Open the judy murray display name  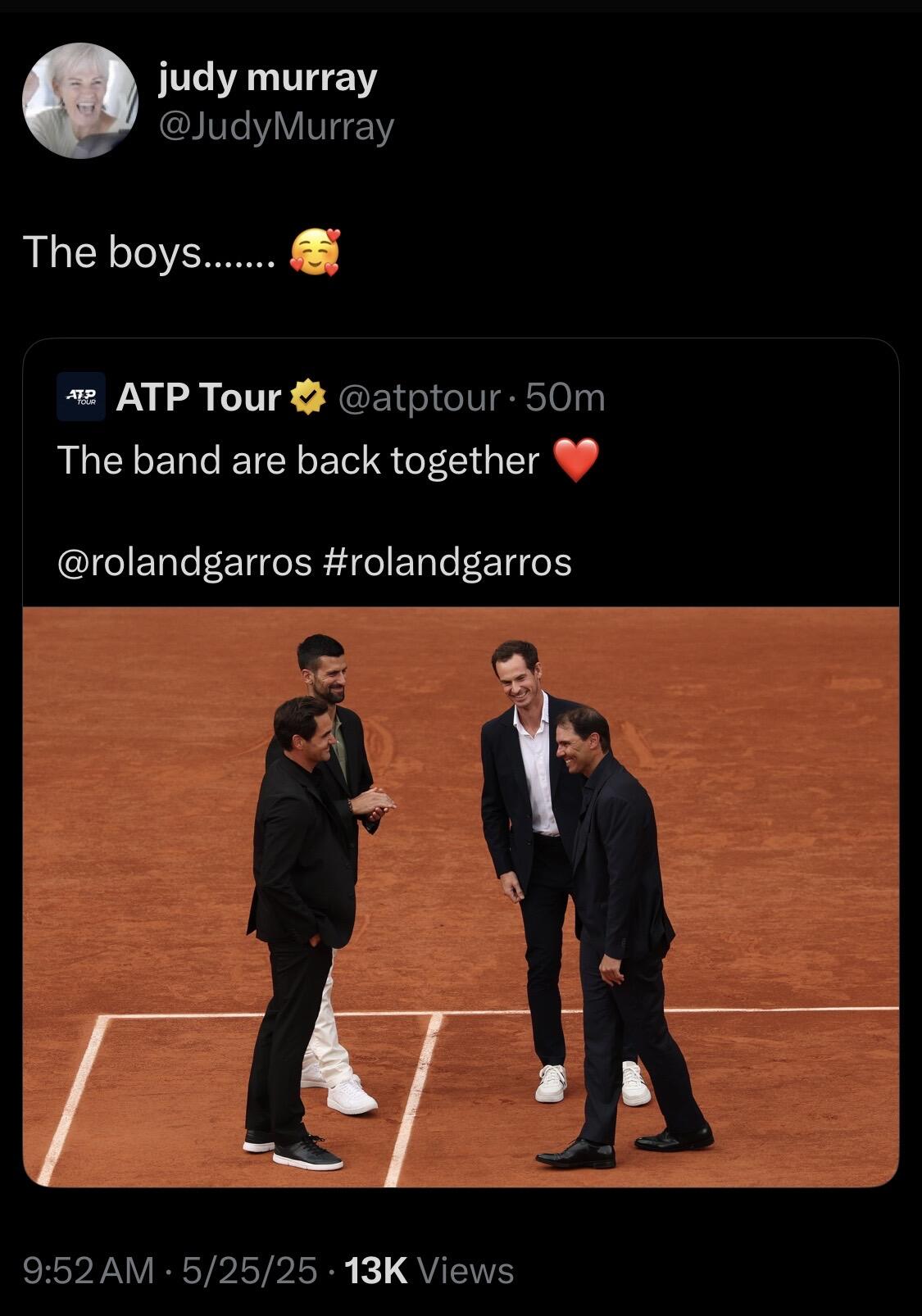point(268,79)
